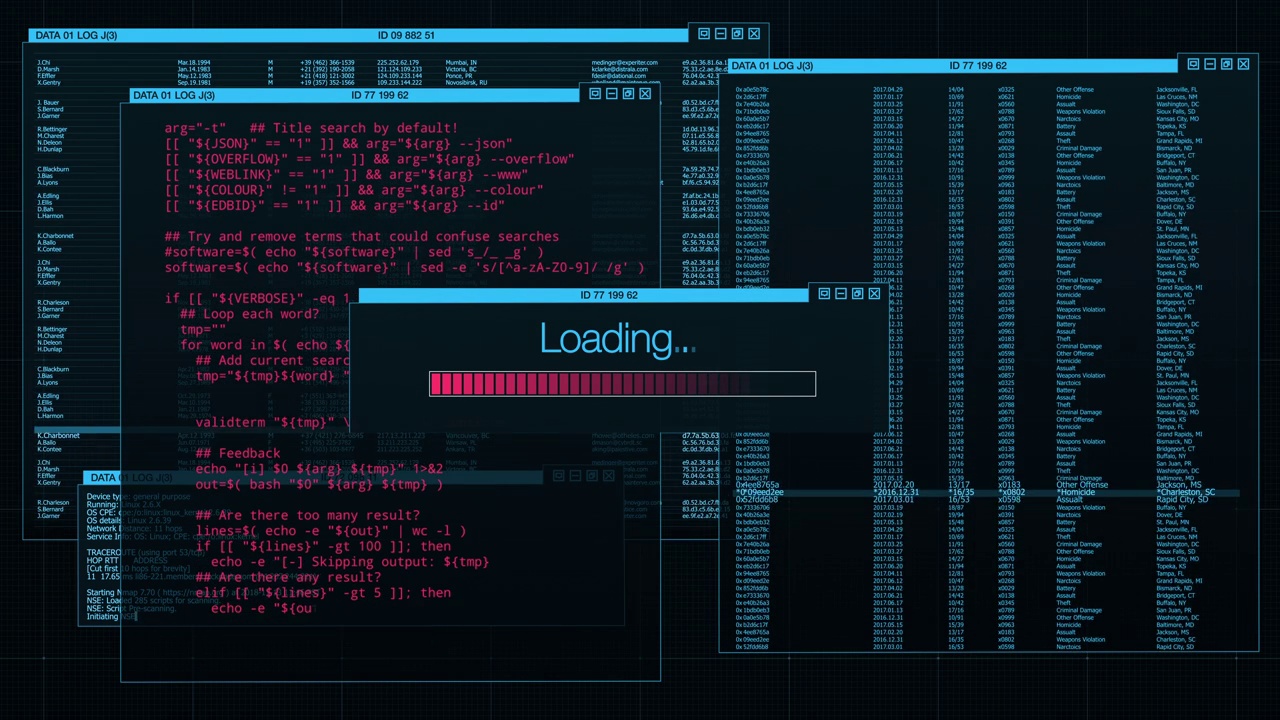1280x720 pixels.
Task: Click the display icon in the crime records window
Action: [x=1193, y=64]
